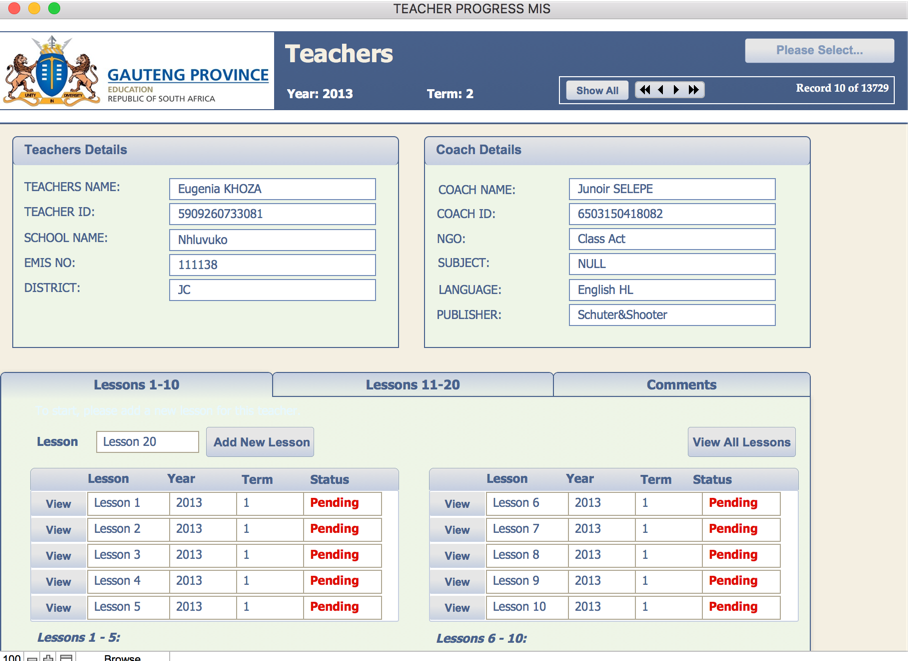This screenshot has height=661, width=909.
Task: Select the Lessons 1-10 tab
Action: pos(137,385)
